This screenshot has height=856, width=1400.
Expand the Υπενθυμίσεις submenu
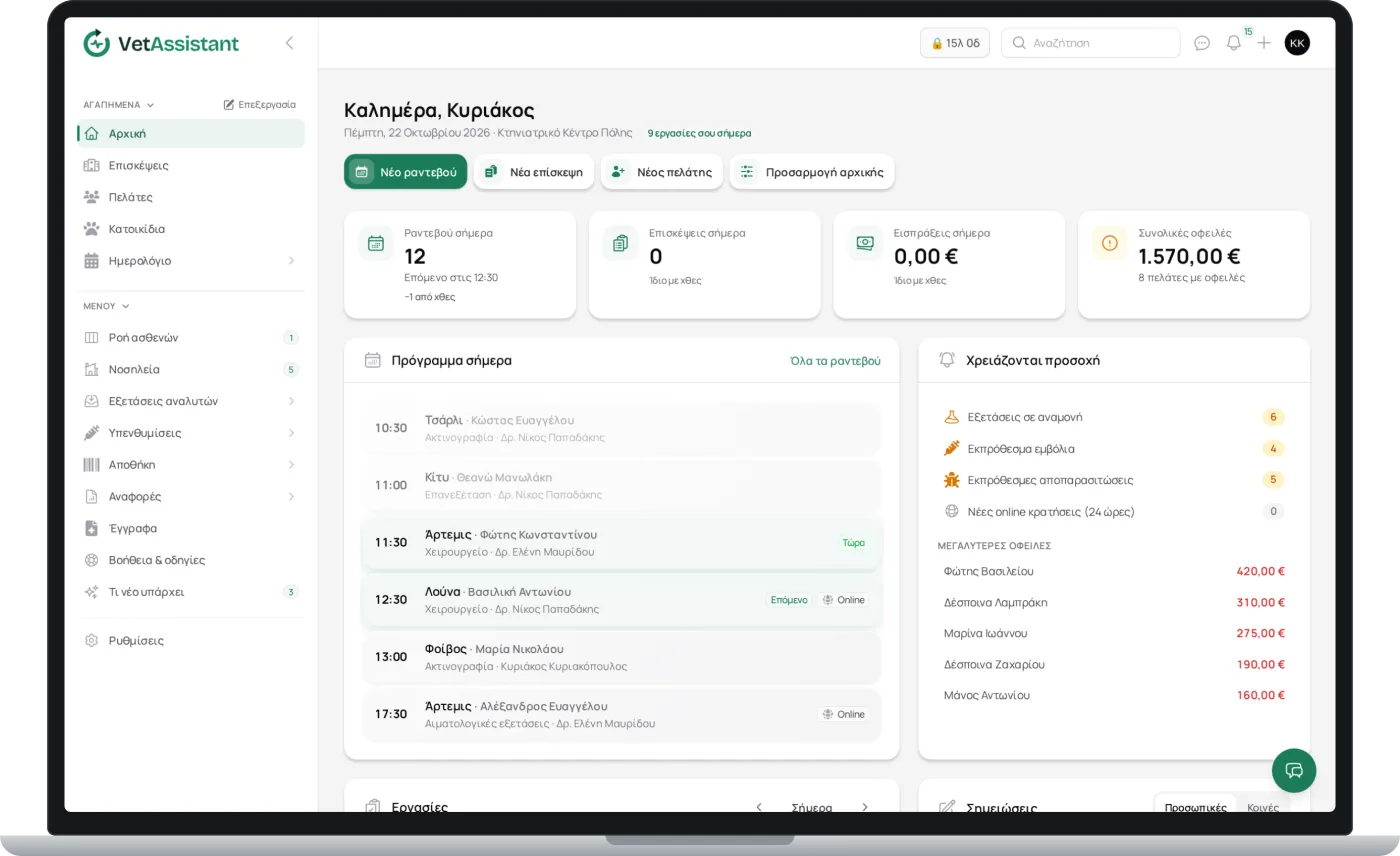(291, 433)
